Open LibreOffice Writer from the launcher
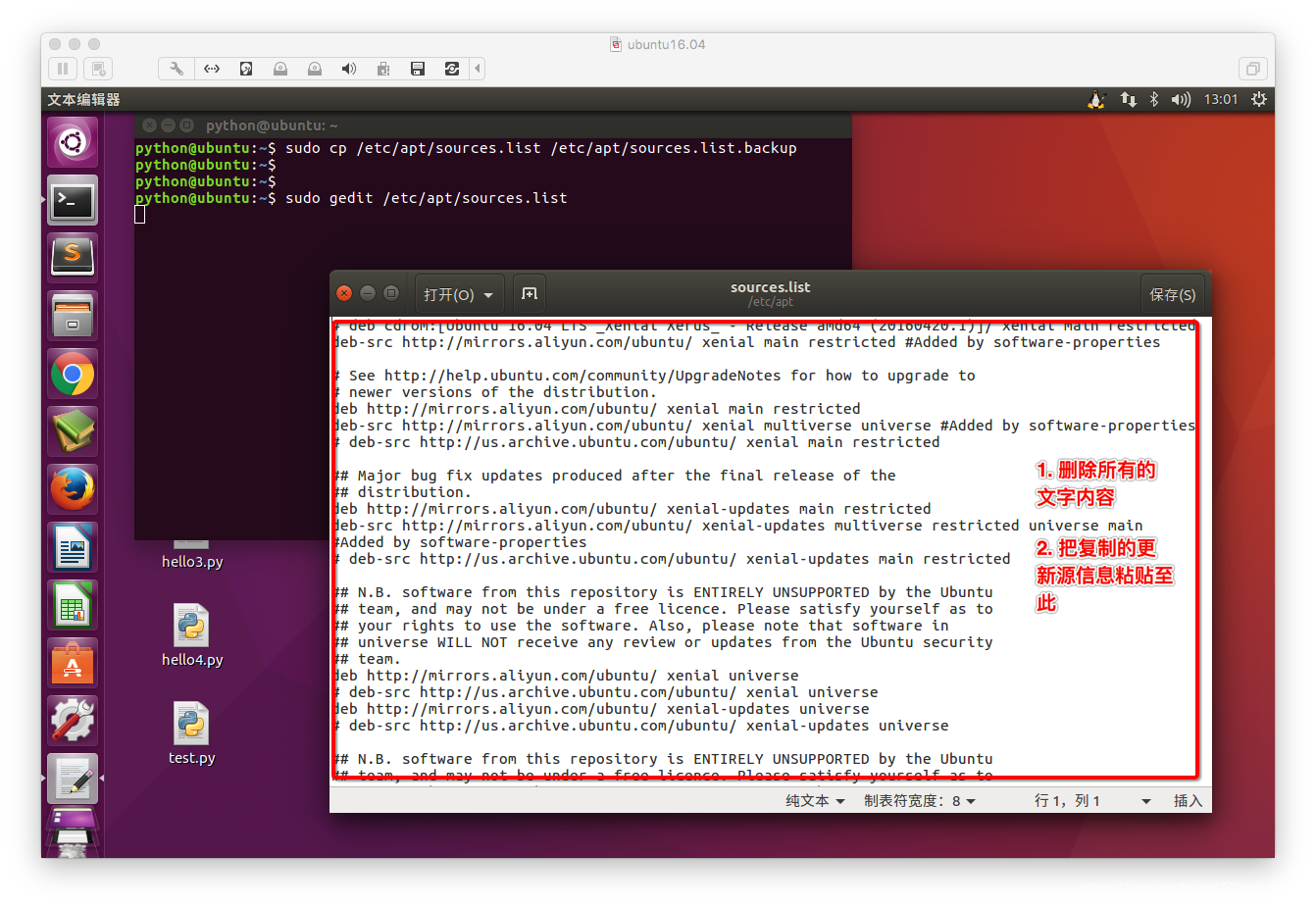Viewport: 1316px width, 907px height. pos(73,547)
